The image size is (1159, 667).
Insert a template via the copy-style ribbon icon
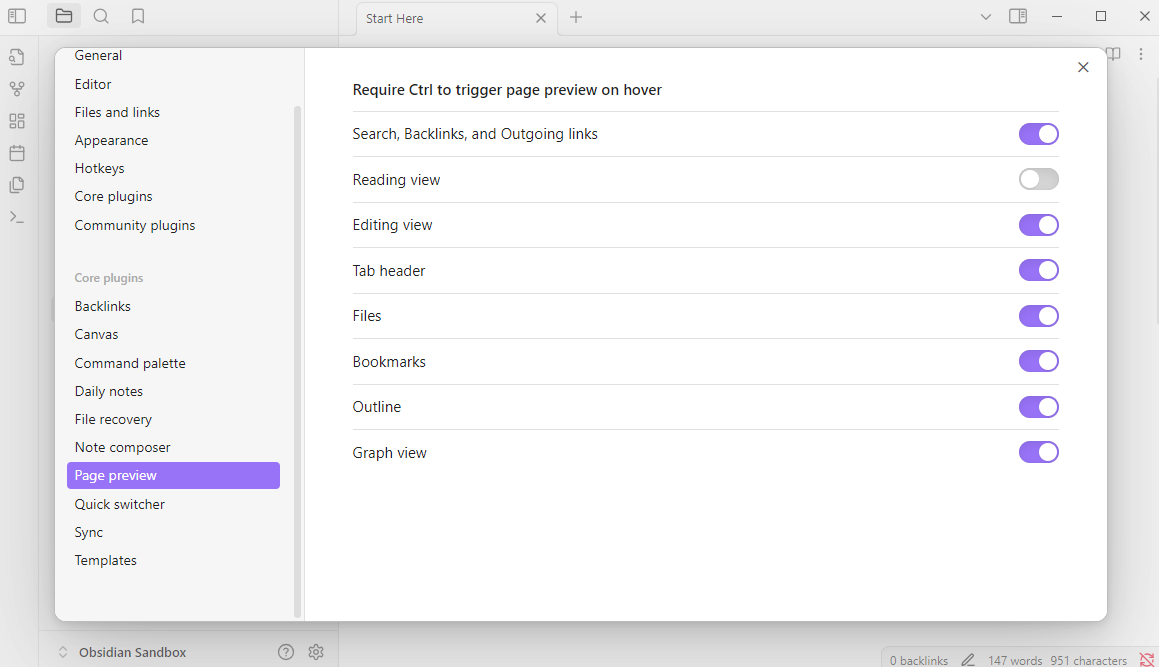point(16,184)
